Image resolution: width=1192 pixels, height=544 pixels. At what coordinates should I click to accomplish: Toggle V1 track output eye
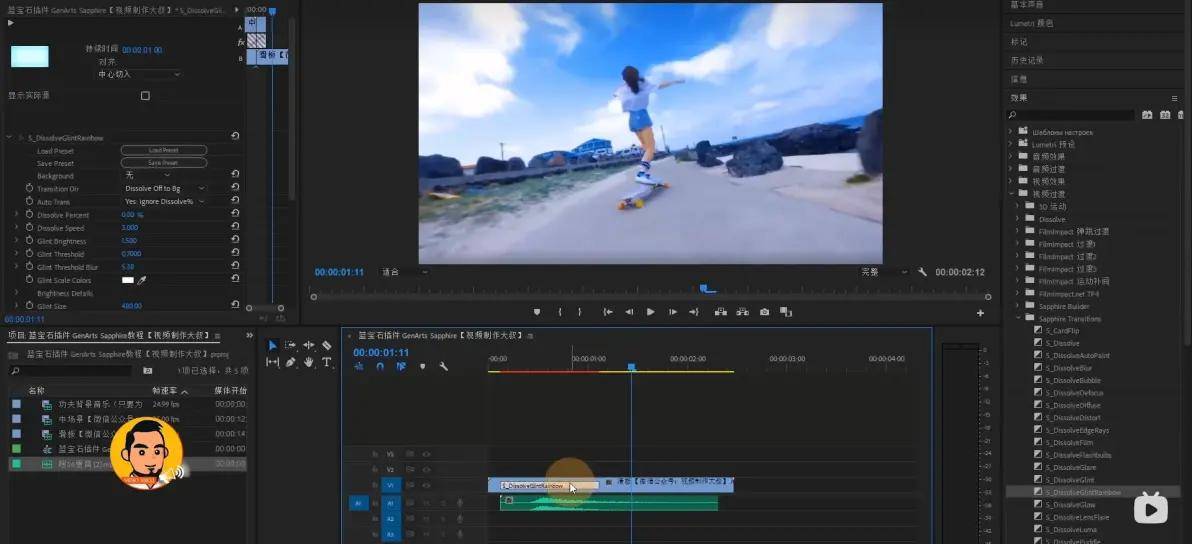[x=426, y=485]
